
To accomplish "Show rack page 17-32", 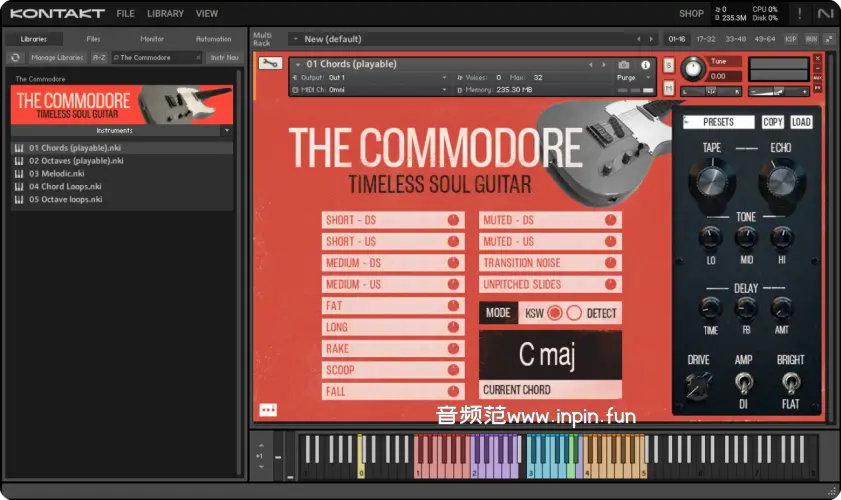I will tap(706, 39).
